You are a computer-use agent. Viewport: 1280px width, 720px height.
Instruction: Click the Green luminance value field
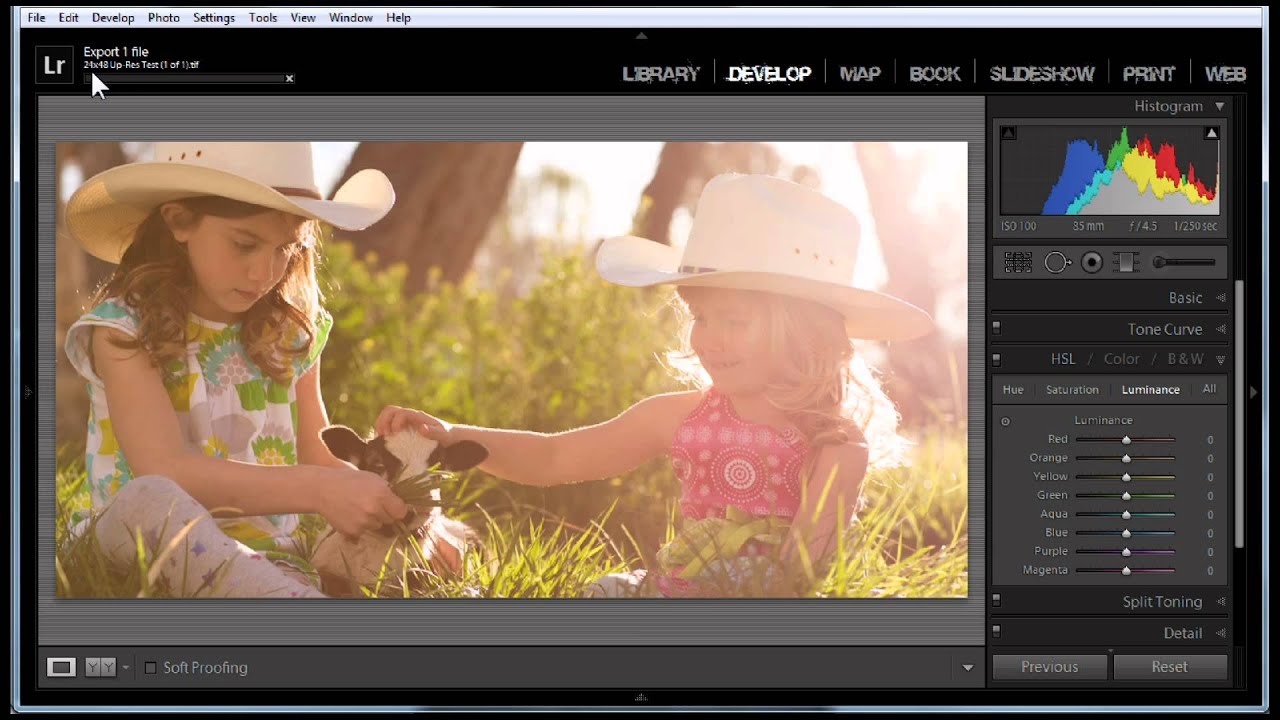point(1209,496)
